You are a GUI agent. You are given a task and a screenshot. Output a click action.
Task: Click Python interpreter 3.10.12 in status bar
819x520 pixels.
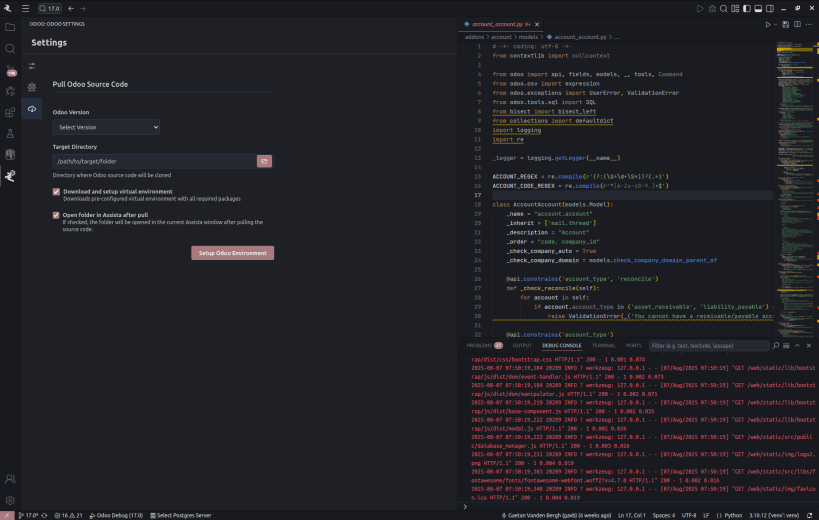coord(774,515)
